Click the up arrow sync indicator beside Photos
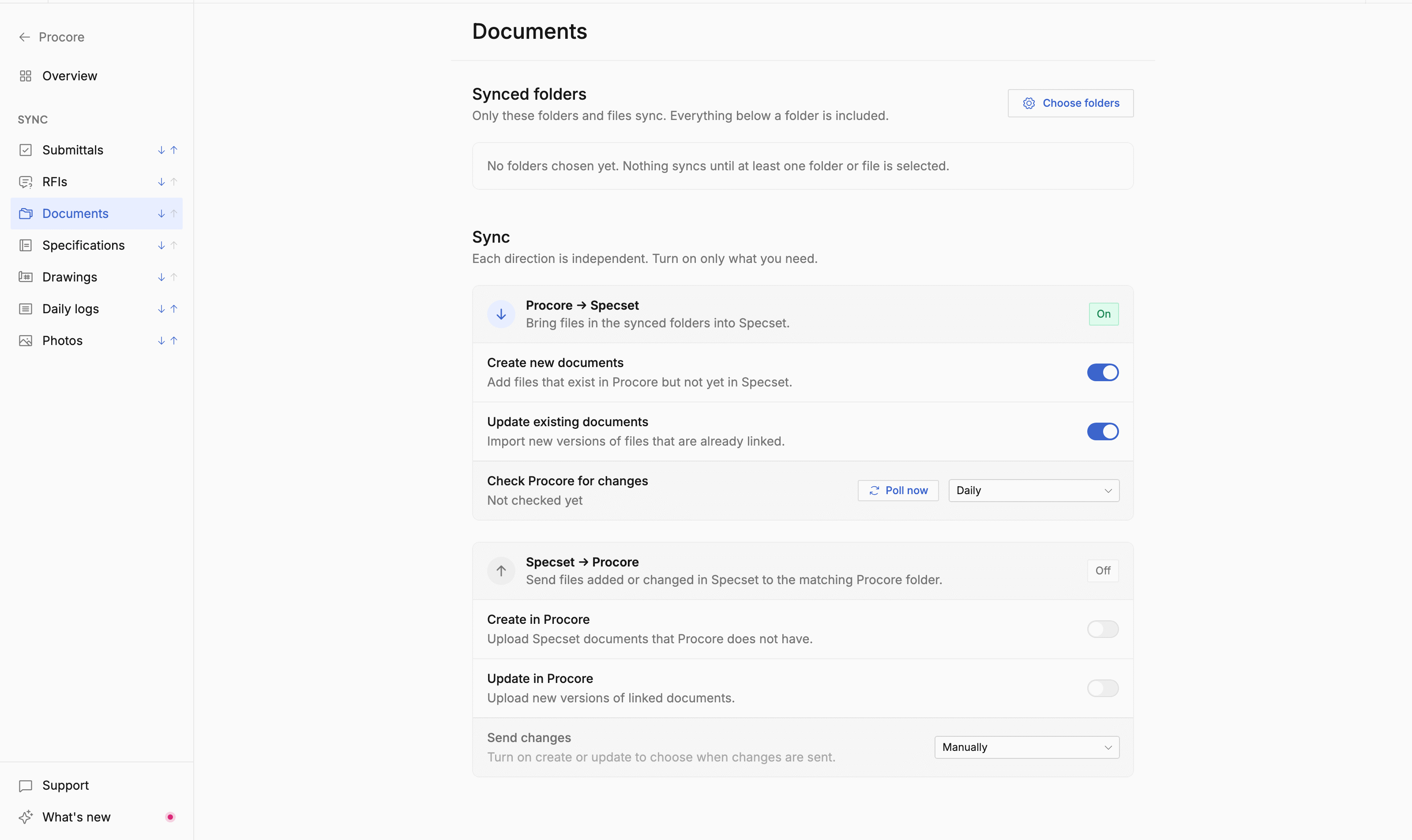1412x840 pixels. point(174,341)
